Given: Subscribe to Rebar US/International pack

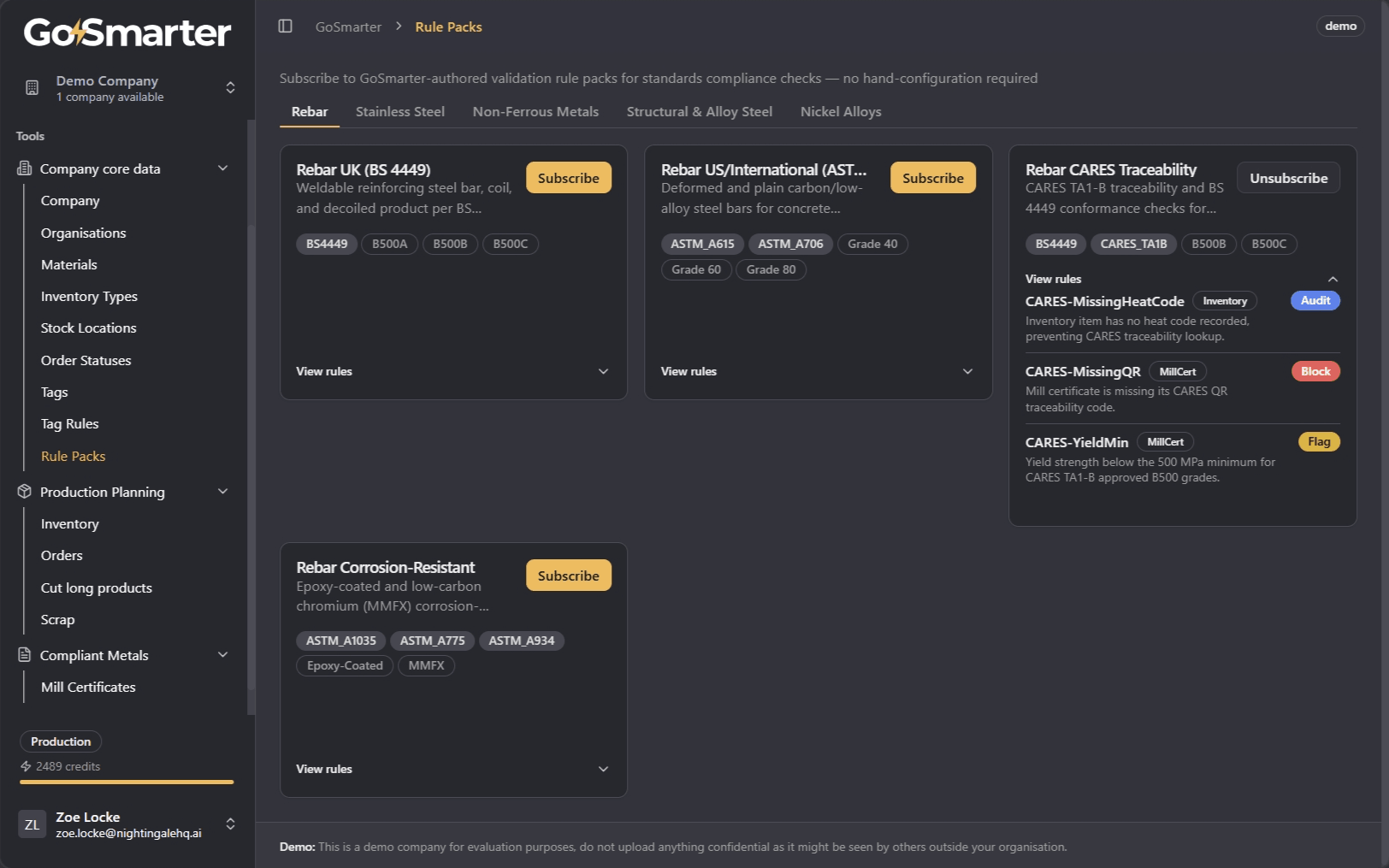Looking at the screenshot, I should click(x=932, y=178).
